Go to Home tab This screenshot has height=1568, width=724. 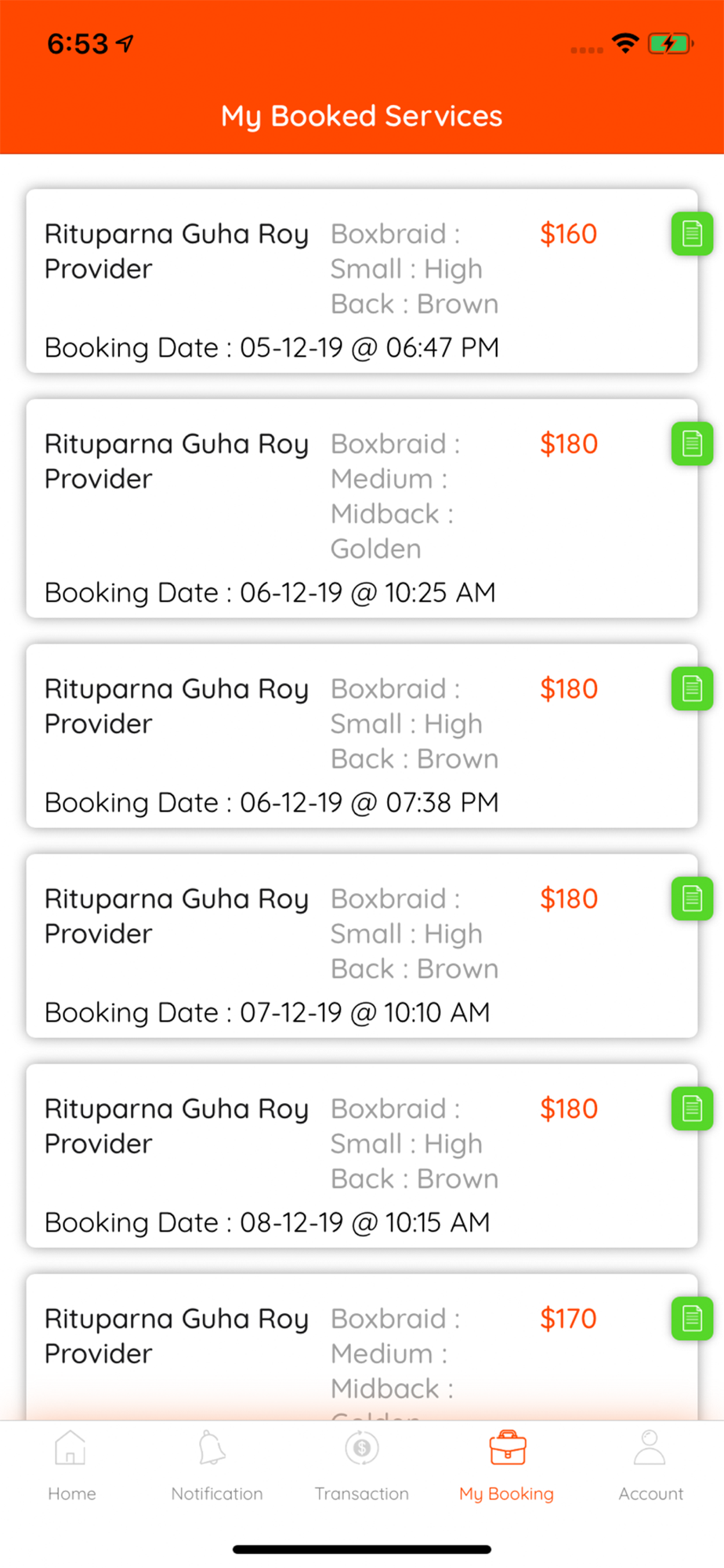coord(71,1466)
